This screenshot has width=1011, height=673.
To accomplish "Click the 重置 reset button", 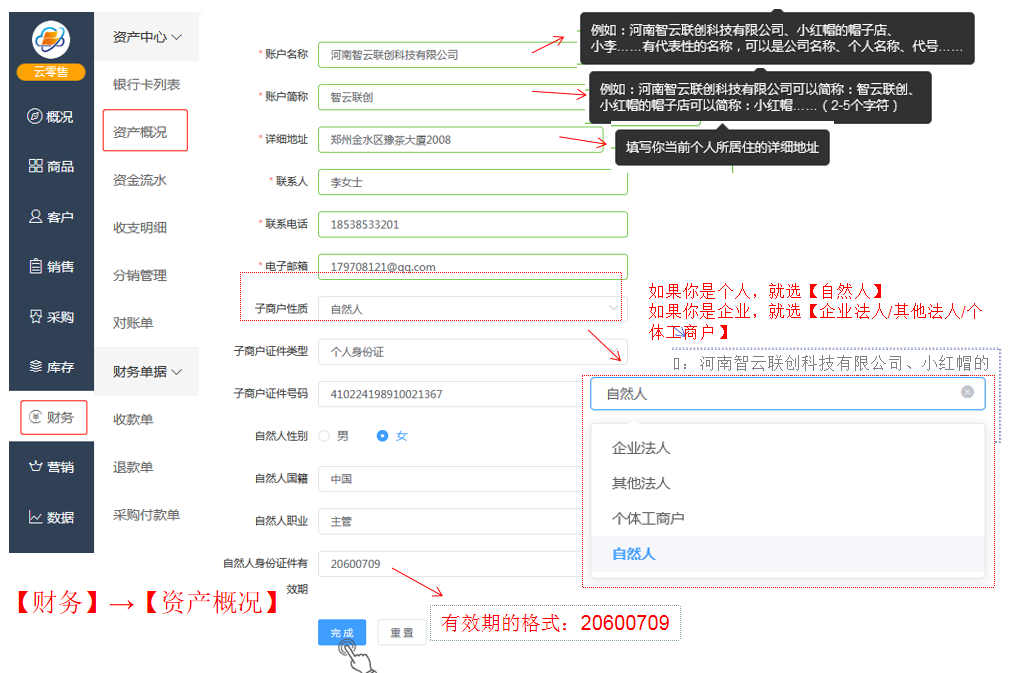I will (x=402, y=632).
